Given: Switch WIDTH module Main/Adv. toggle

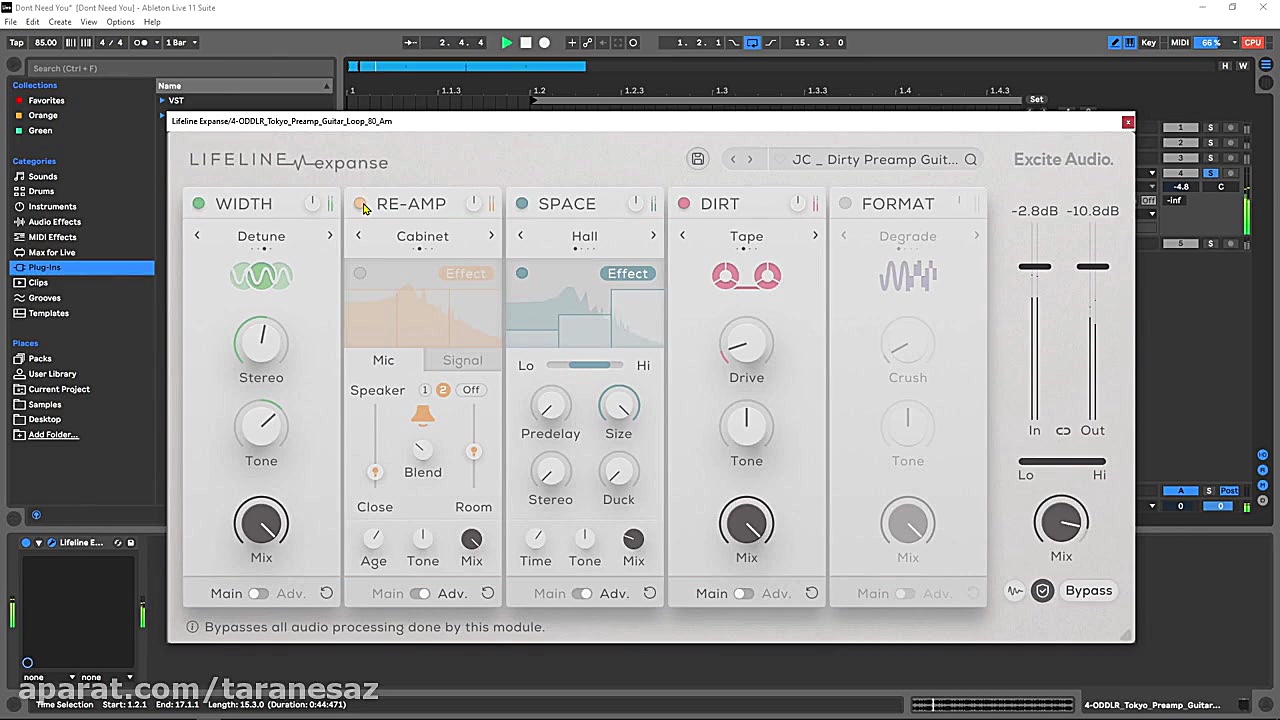Looking at the screenshot, I should coord(258,594).
